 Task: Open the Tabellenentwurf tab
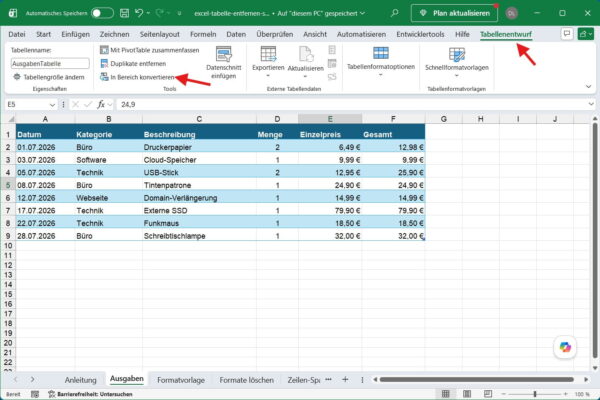tap(505, 34)
